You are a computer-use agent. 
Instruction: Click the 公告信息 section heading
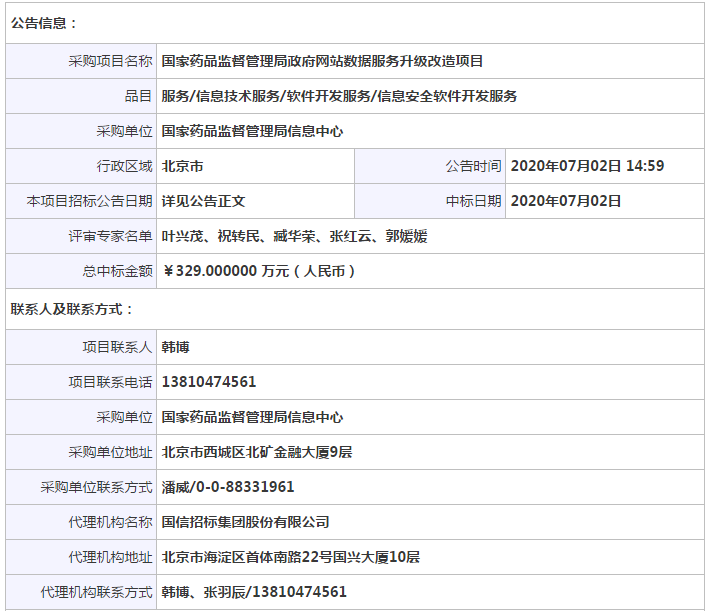pos(44,23)
